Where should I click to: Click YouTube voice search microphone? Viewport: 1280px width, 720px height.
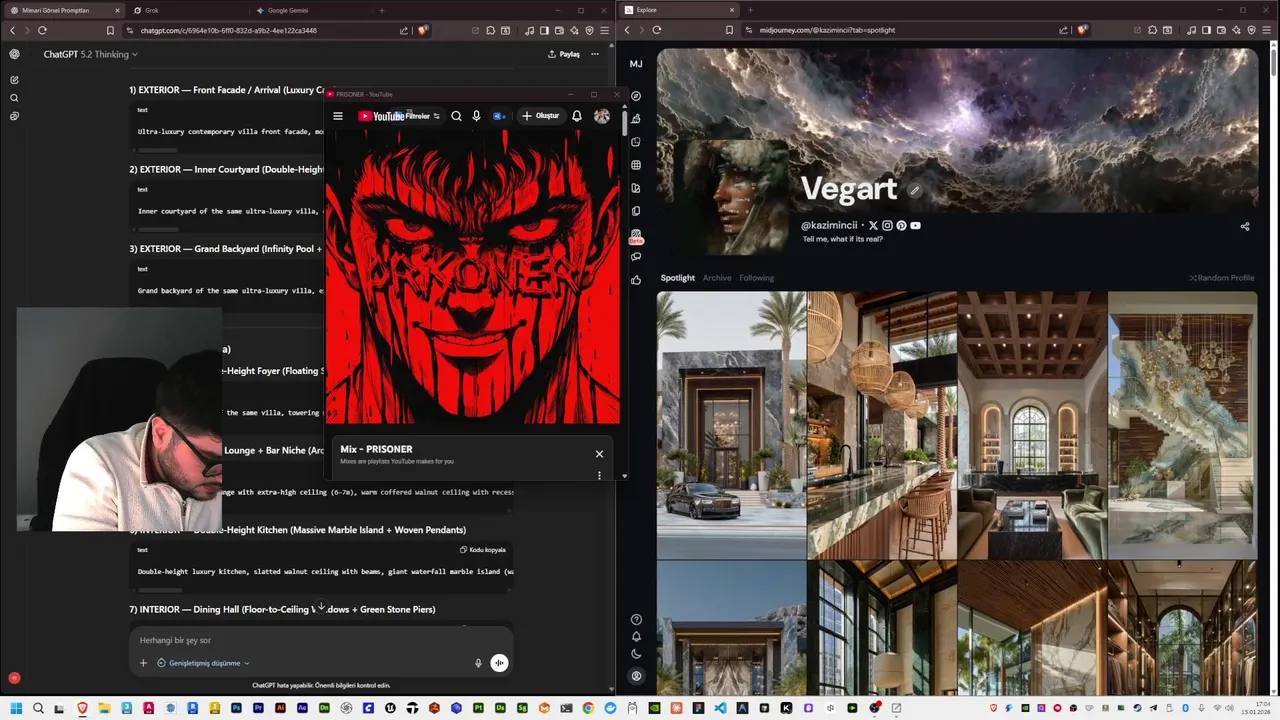[x=476, y=116]
